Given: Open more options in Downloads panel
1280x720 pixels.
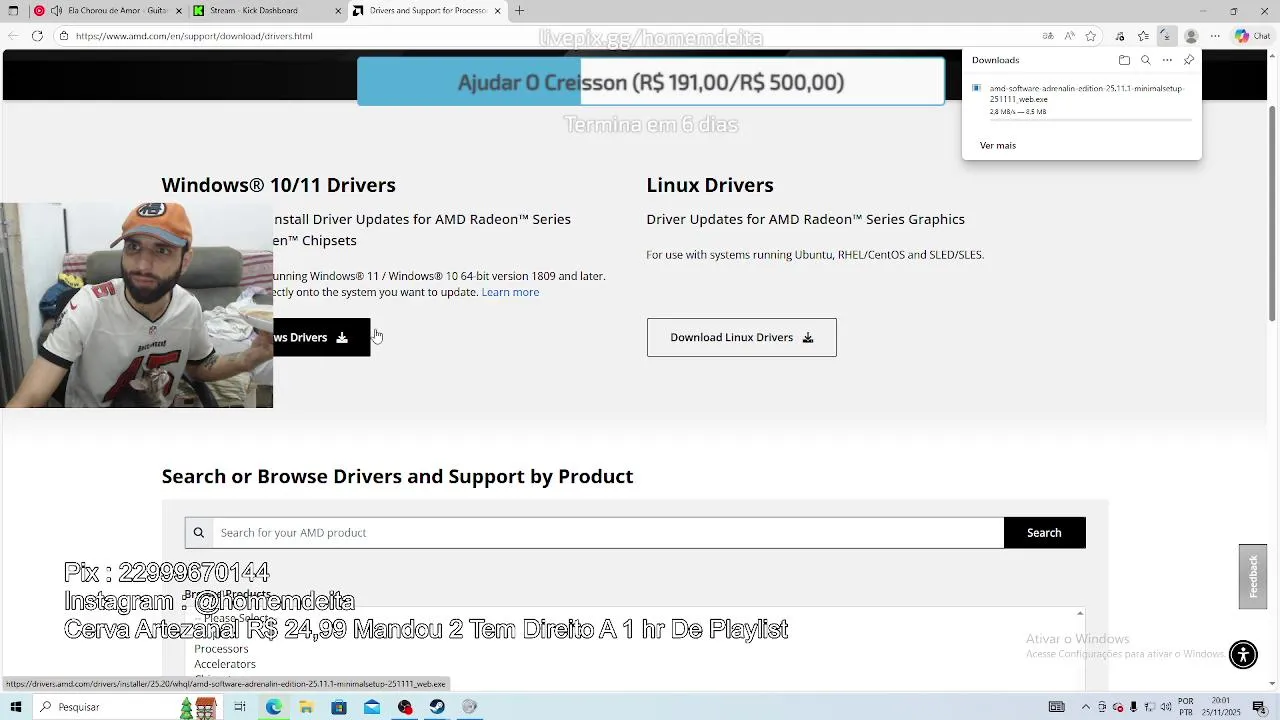Looking at the screenshot, I should pos(1167,60).
